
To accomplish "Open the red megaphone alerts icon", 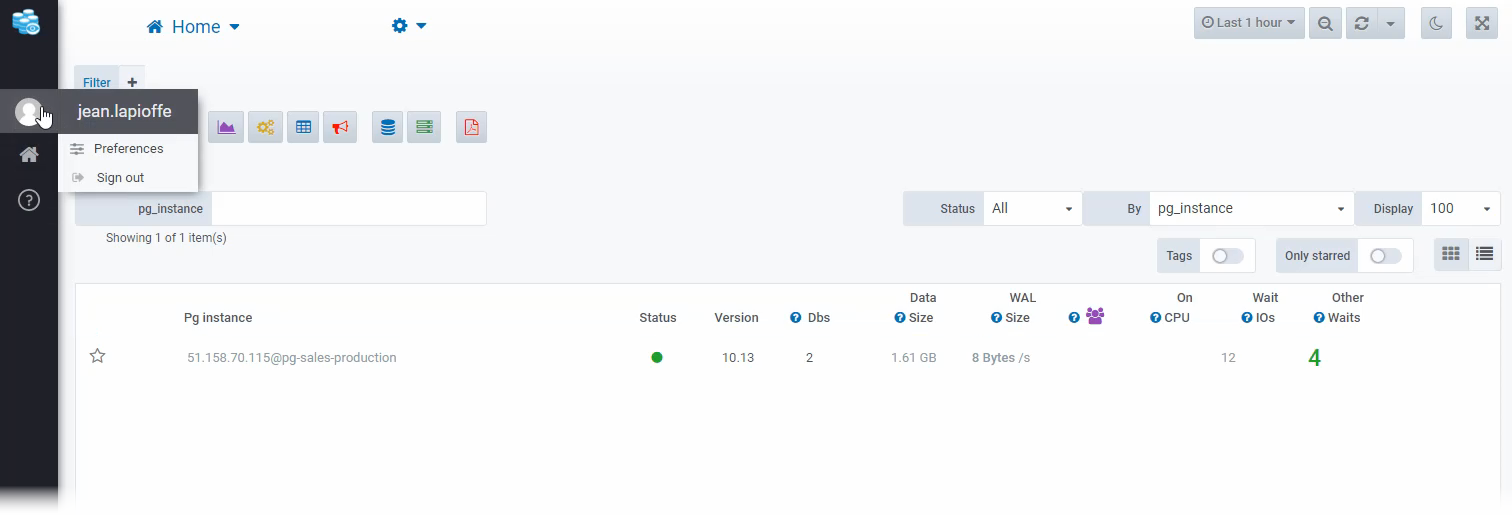I will tap(341, 127).
